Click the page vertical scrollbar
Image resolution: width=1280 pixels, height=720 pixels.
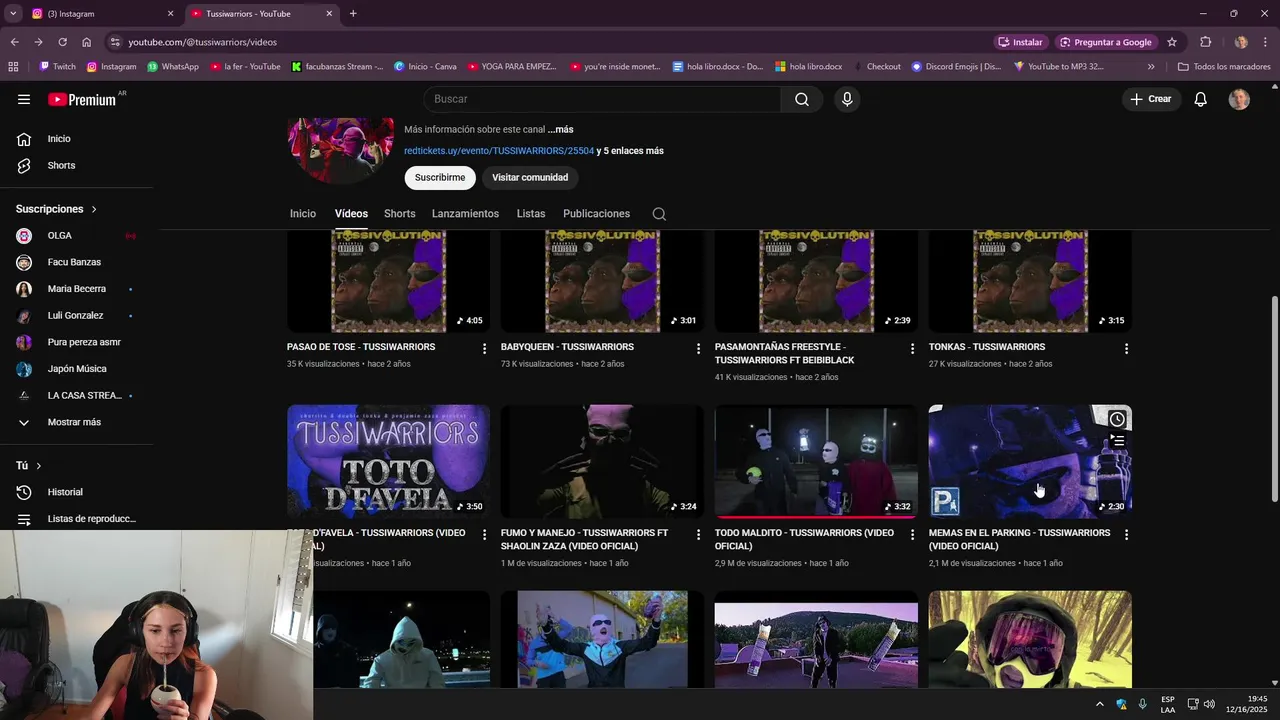pos(1274,400)
